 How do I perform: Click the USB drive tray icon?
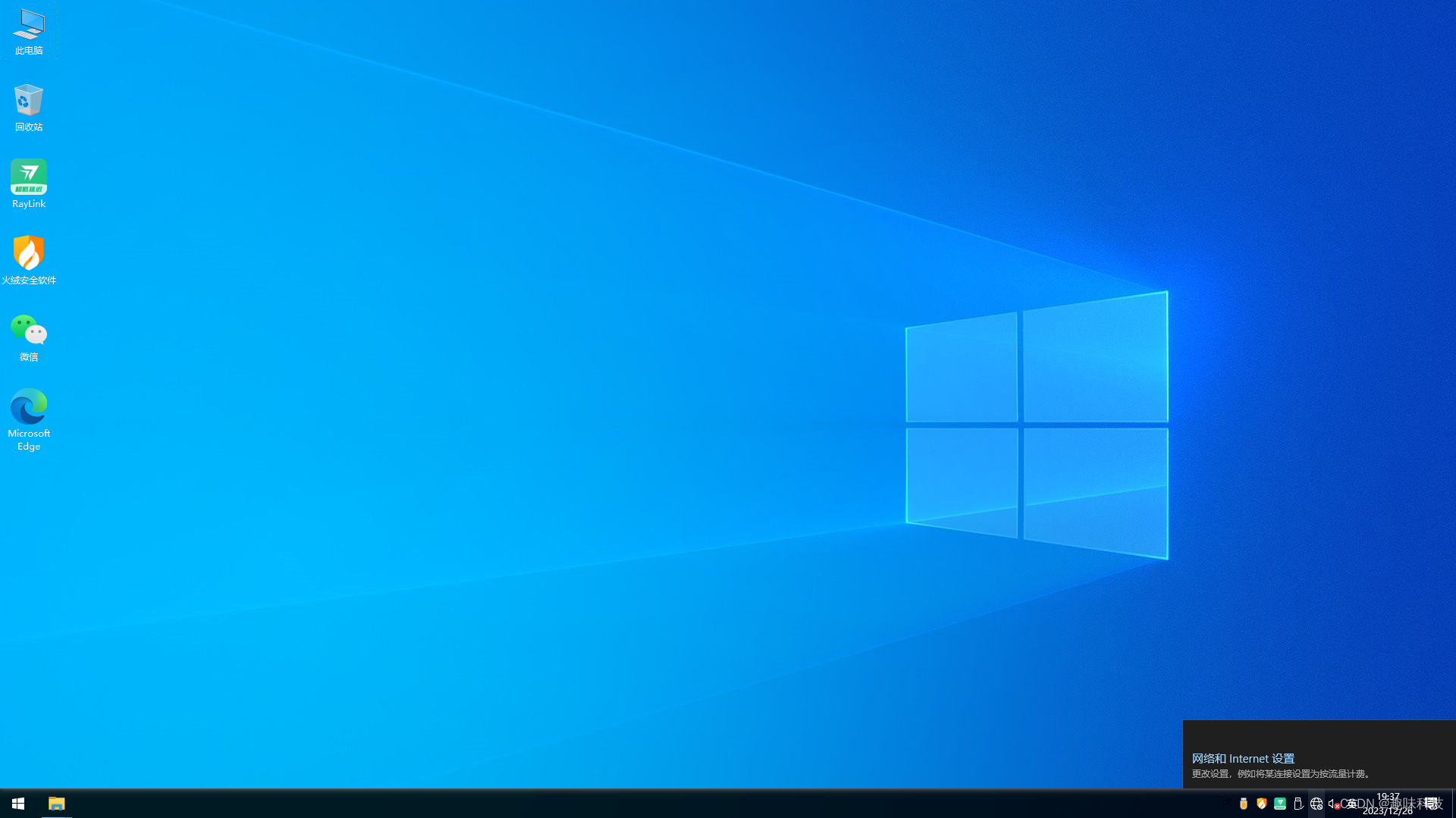(1243, 804)
